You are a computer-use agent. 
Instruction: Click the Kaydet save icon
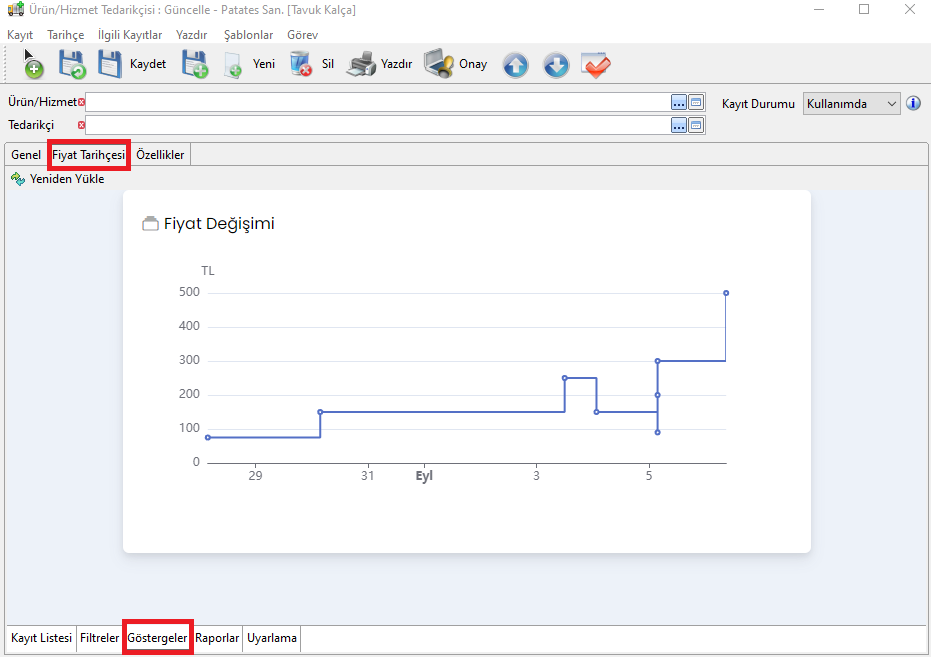point(110,65)
